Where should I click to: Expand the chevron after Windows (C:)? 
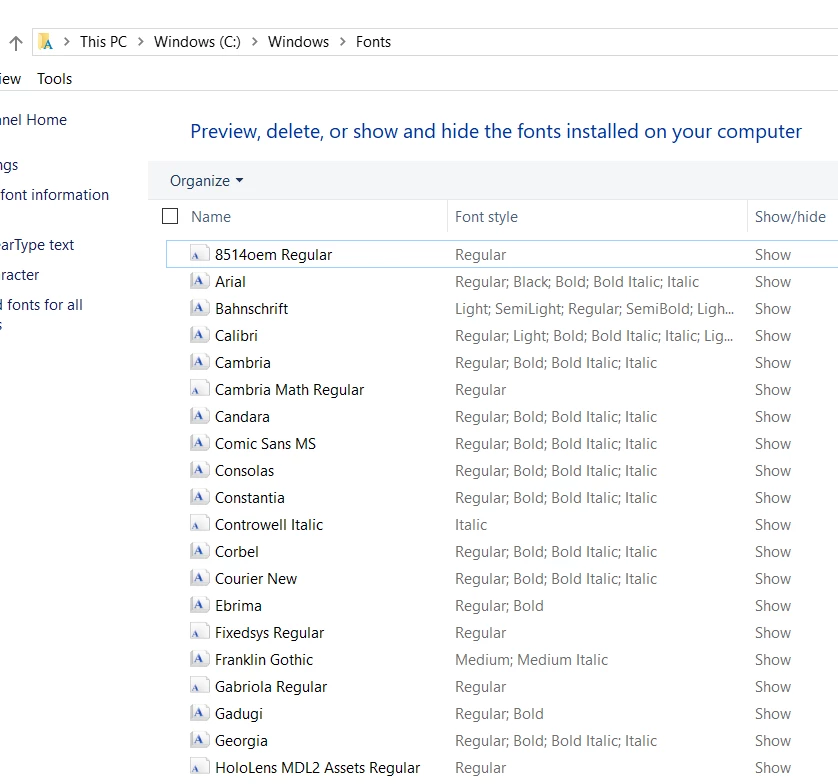pos(255,42)
